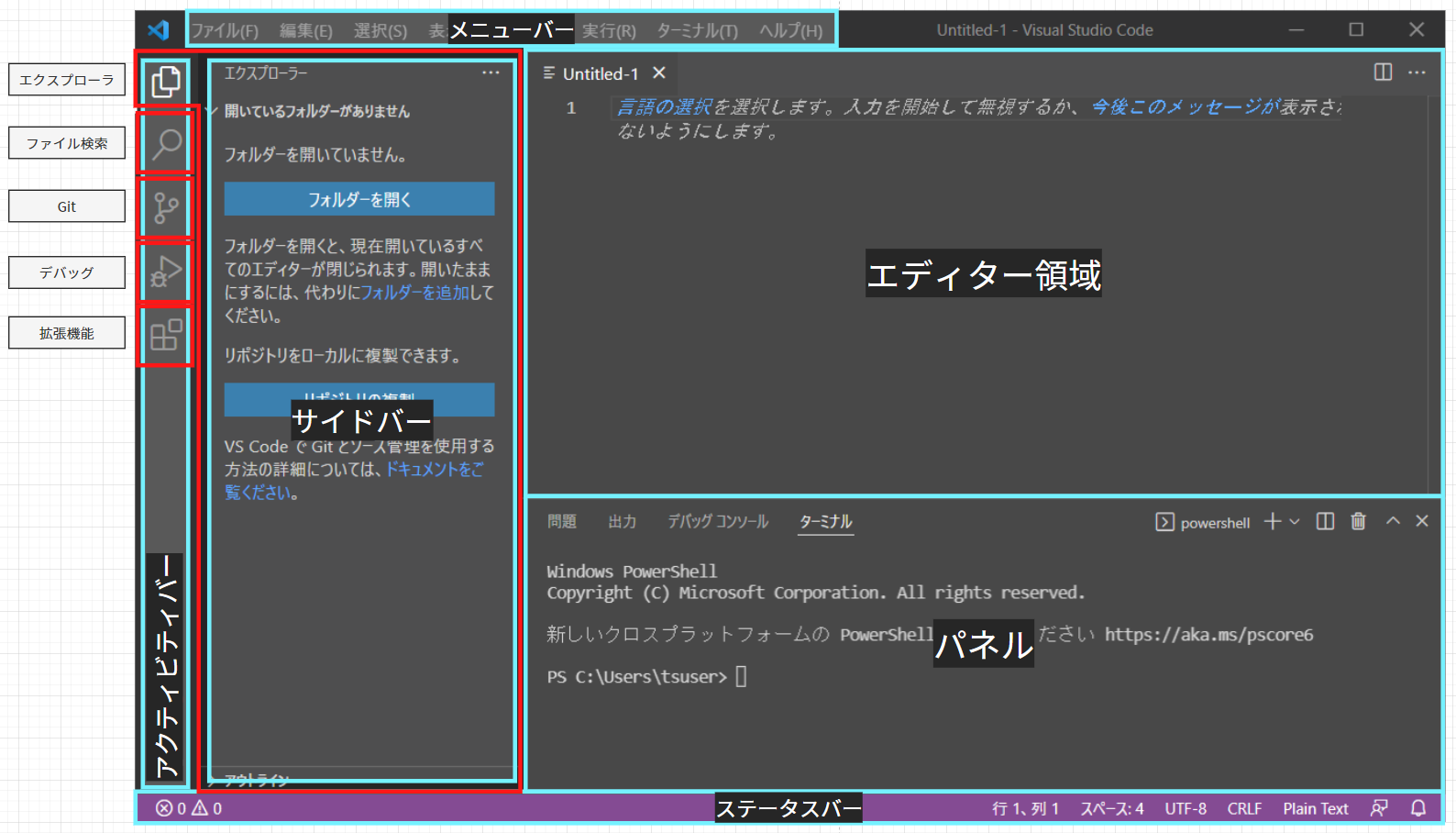Focus the PS C:\Users\tsuser> terminal prompt

pyautogui.click(x=637, y=677)
